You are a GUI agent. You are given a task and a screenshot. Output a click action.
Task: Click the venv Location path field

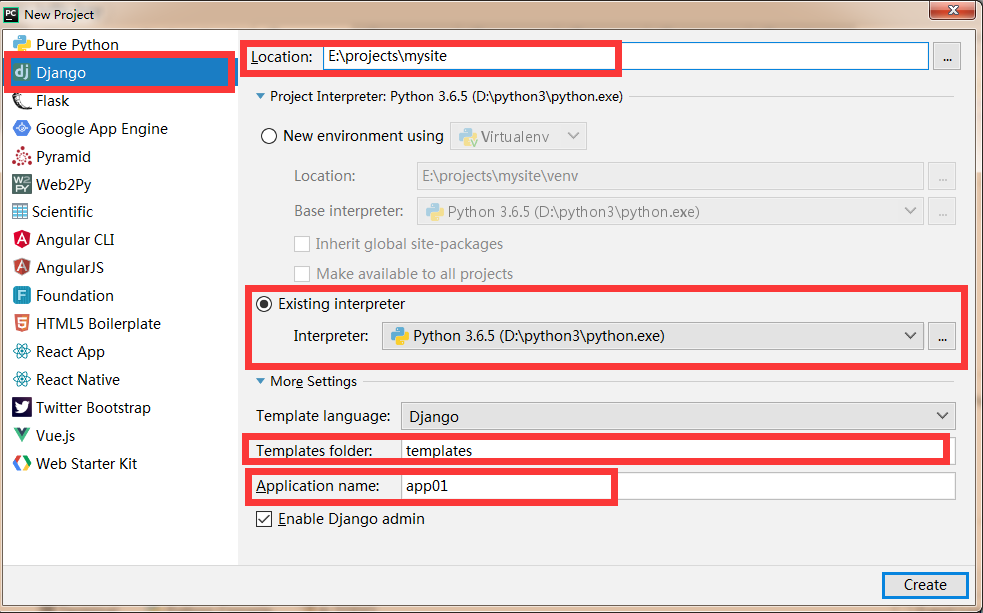[670, 176]
